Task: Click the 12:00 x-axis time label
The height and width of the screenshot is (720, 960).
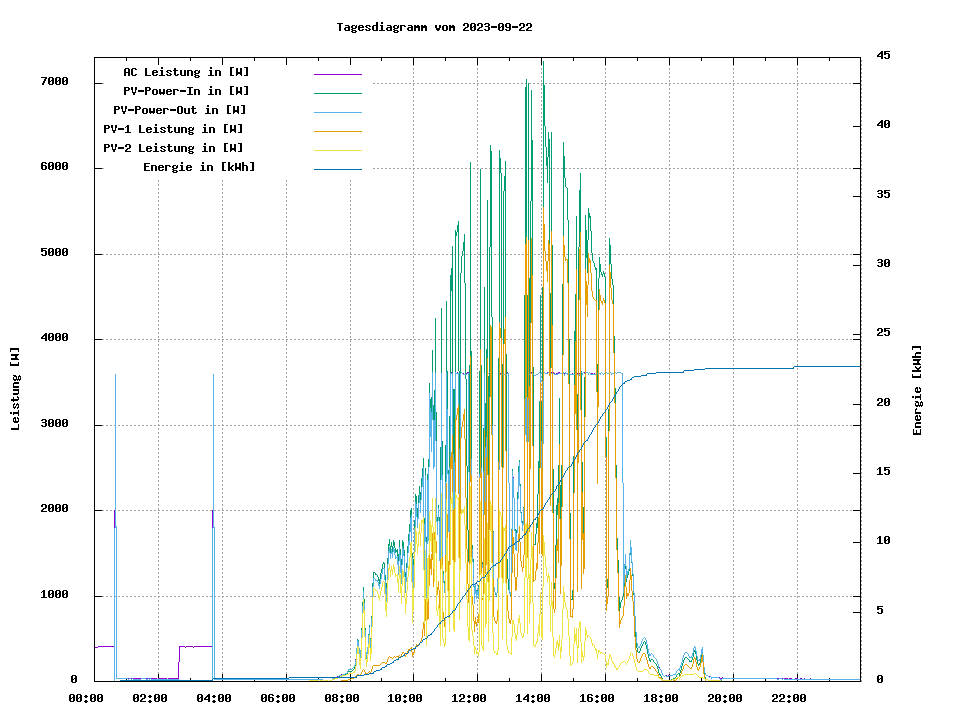Action: pyautogui.click(x=469, y=699)
